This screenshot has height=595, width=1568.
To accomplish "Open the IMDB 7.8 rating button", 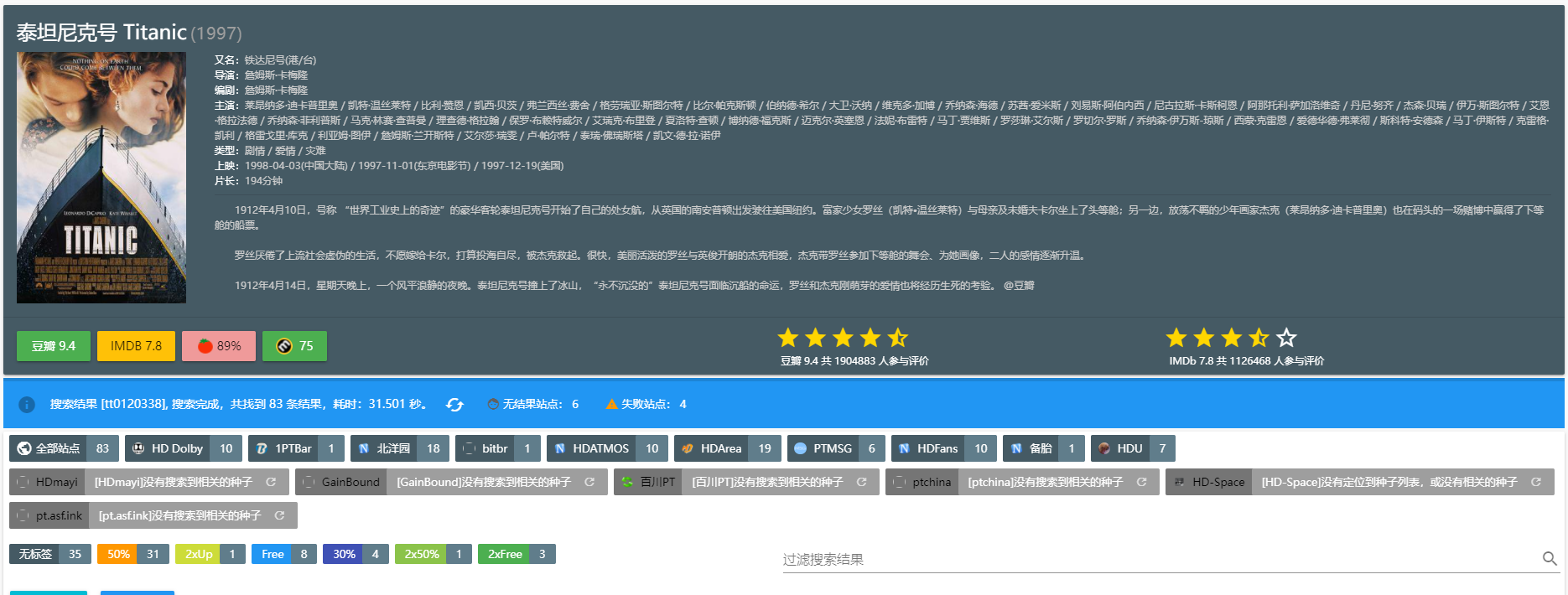I will pyautogui.click(x=136, y=346).
